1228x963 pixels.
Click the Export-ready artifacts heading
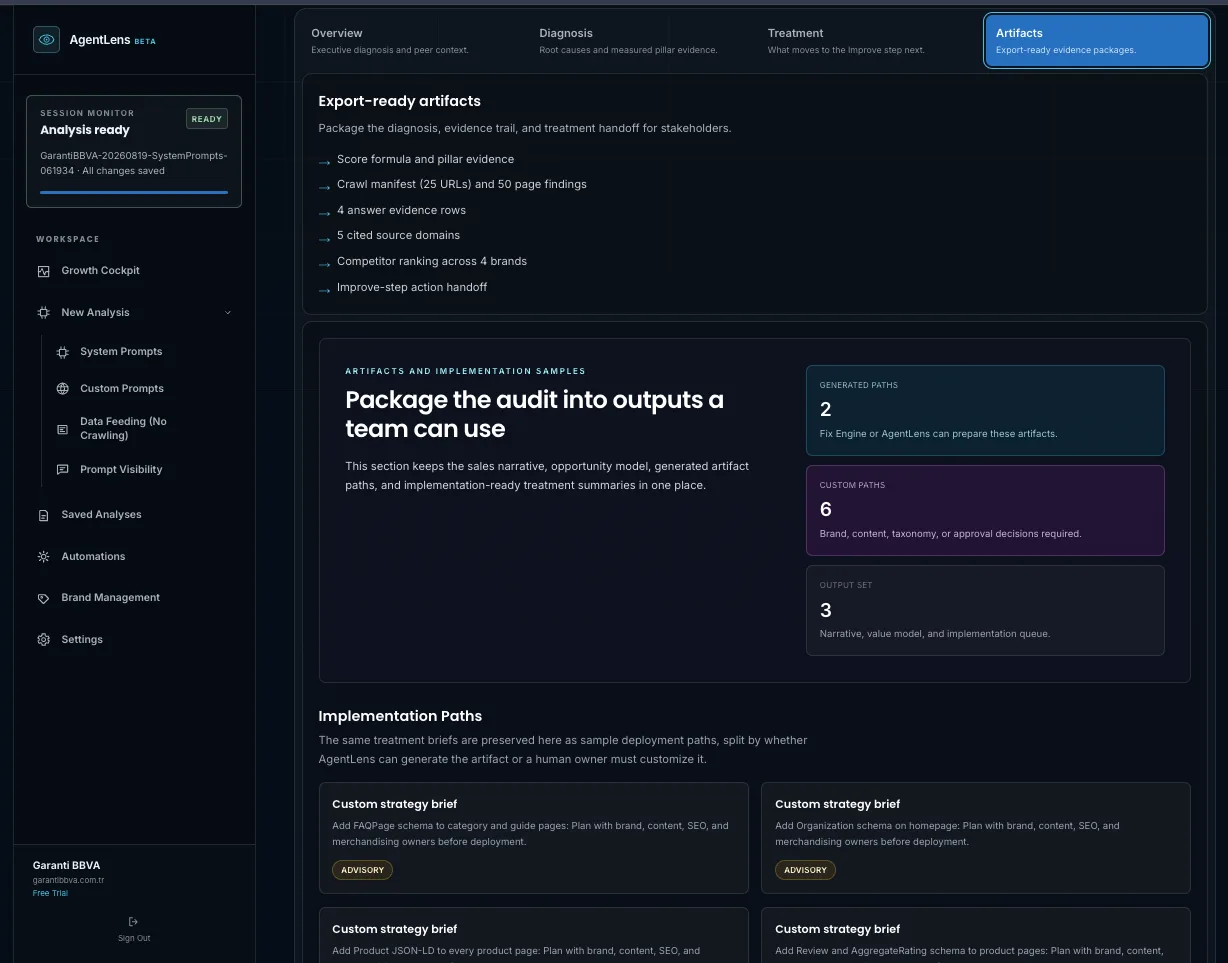[399, 101]
